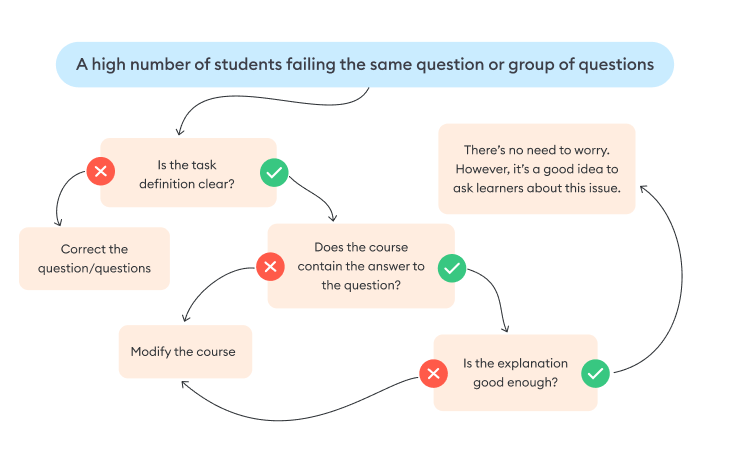Screen dimensions: 730x470
Task: Click the short arrow from the course question to 'Modify the course'
Action: tap(205, 290)
